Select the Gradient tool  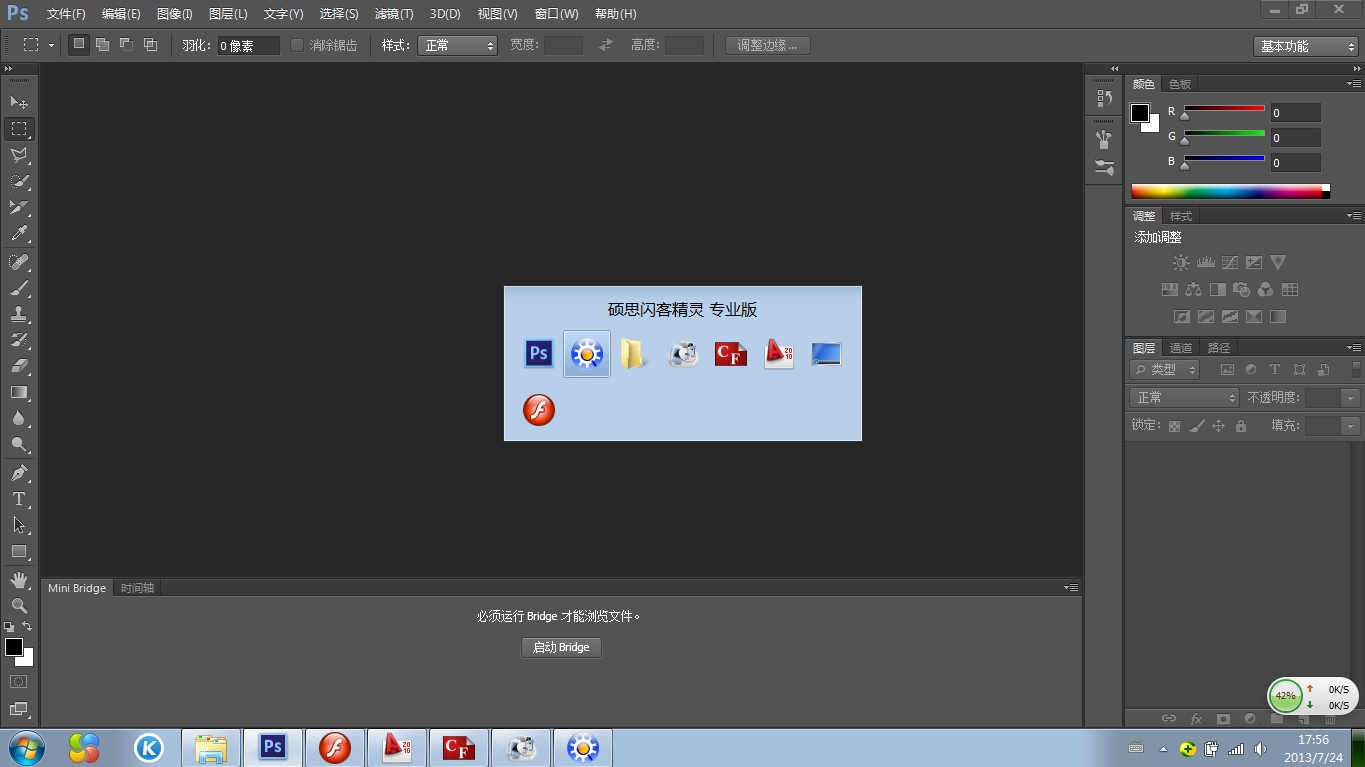(x=19, y=392)
